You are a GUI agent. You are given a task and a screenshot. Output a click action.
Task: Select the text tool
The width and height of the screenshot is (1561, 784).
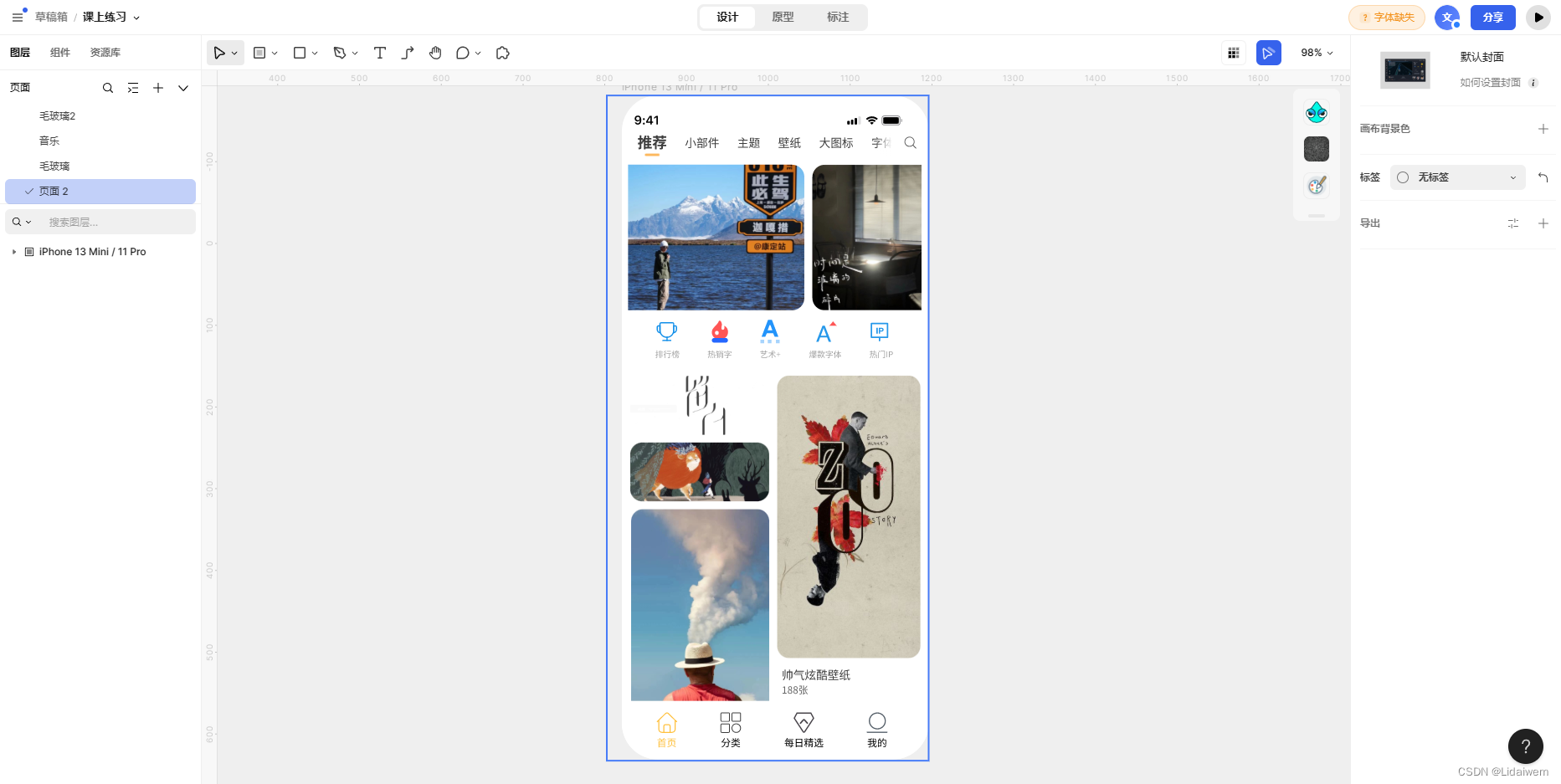coord(380,53)
